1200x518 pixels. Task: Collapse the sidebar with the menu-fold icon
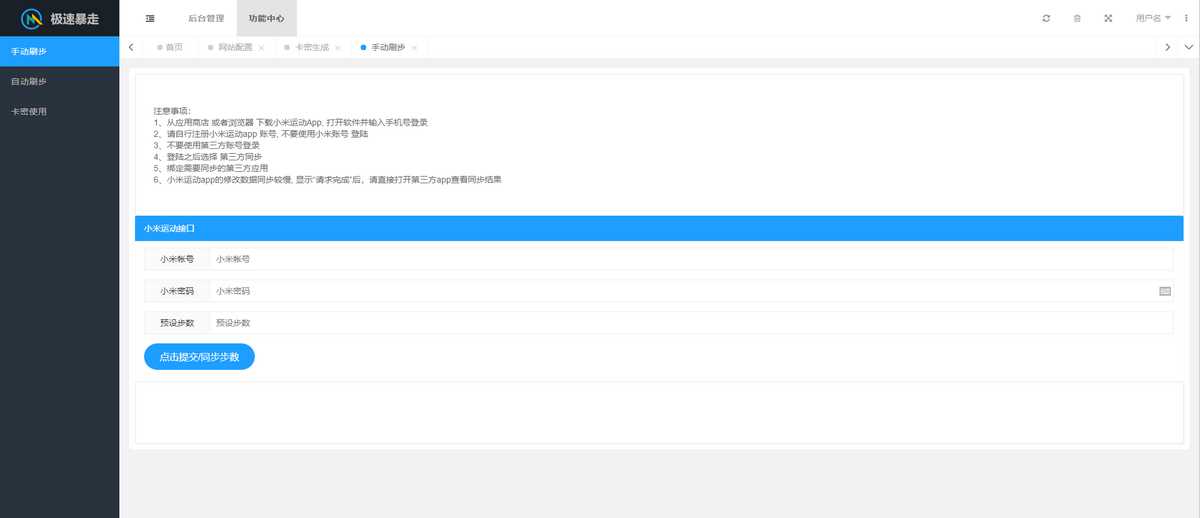[x=150, y=18]
